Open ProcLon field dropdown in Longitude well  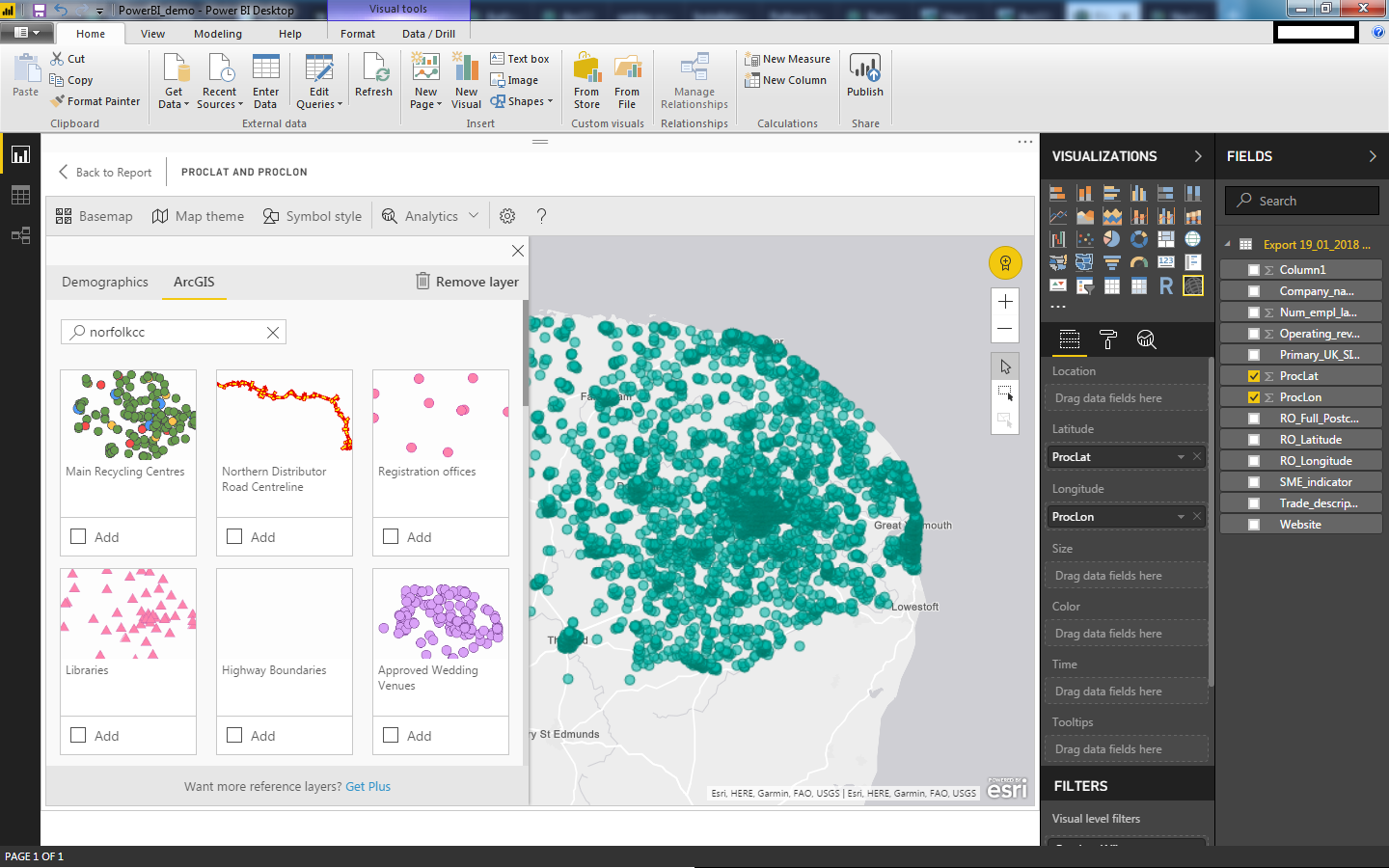(x=1181, y=517)
